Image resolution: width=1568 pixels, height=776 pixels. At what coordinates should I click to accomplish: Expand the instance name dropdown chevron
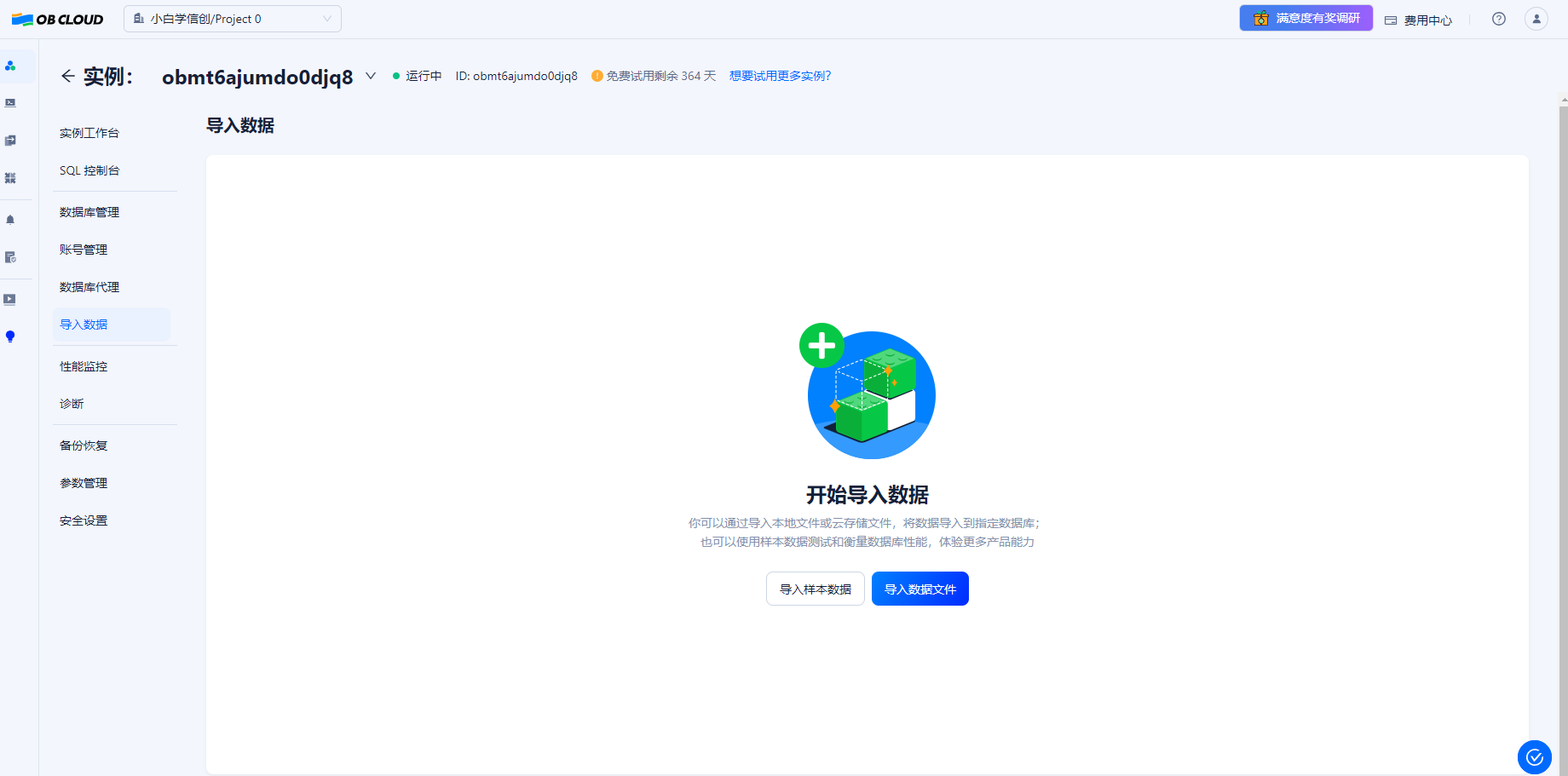[371, 76]
